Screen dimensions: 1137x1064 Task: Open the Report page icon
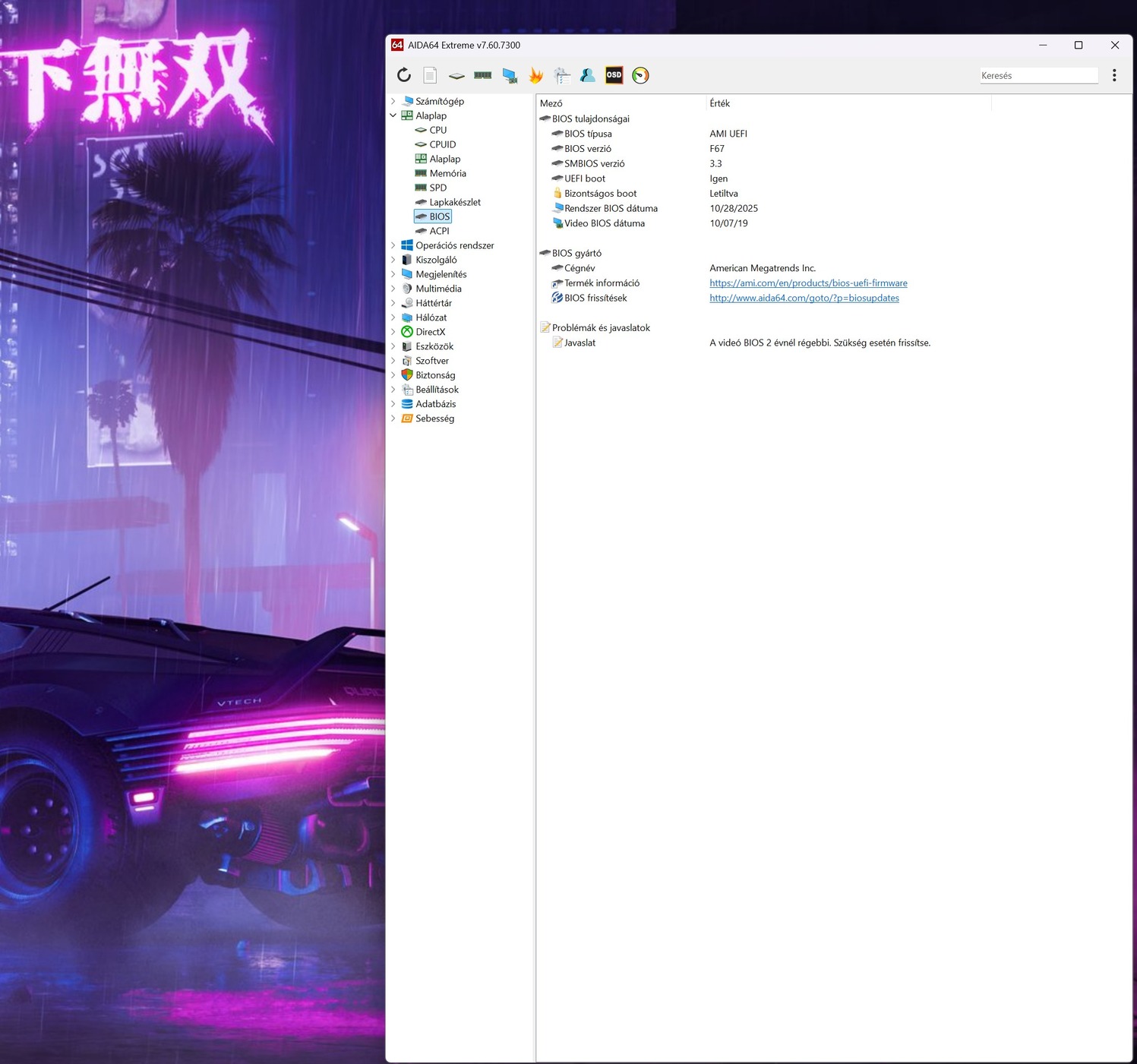point(430,75)
